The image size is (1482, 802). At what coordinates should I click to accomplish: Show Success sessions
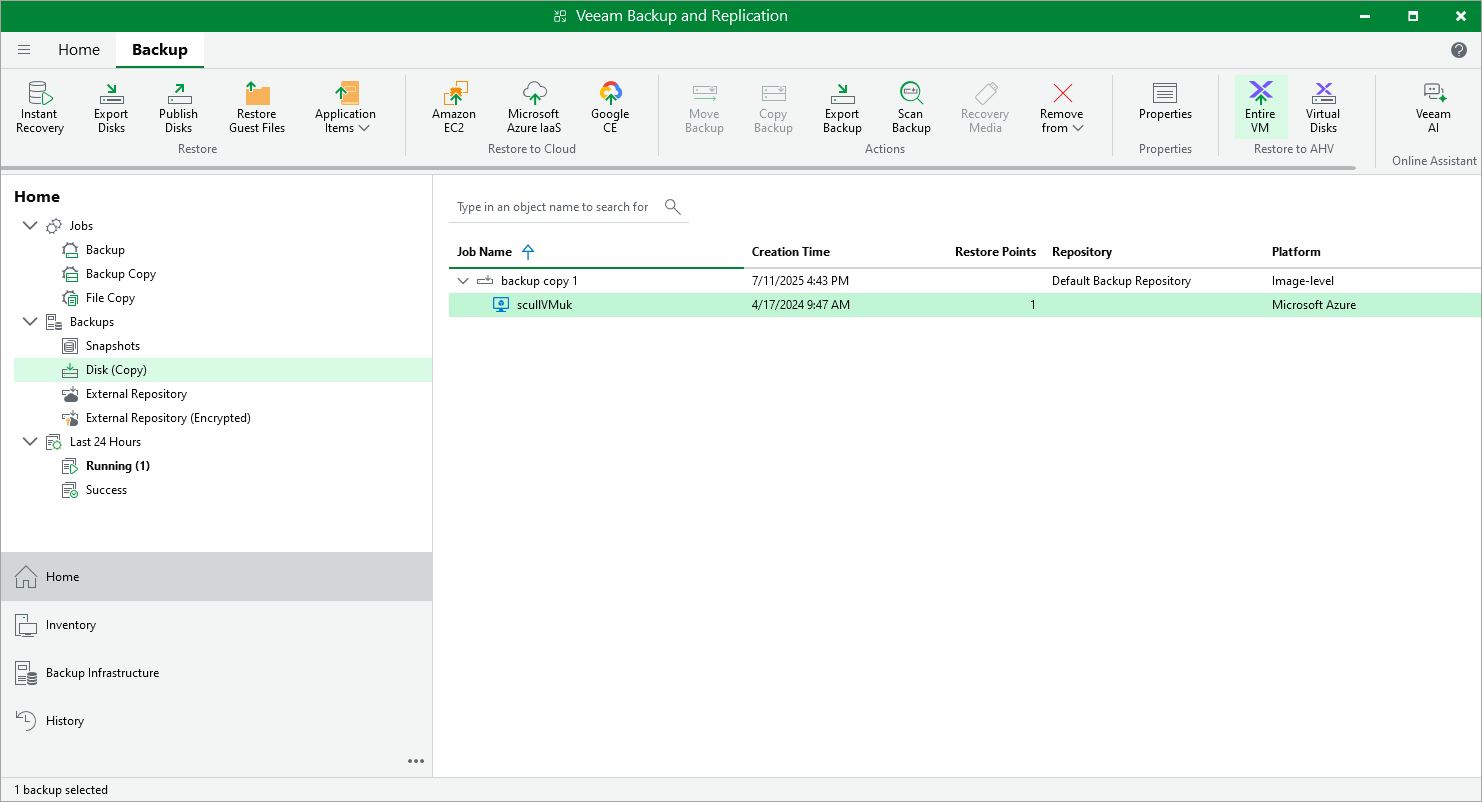[x=106, y=490]
